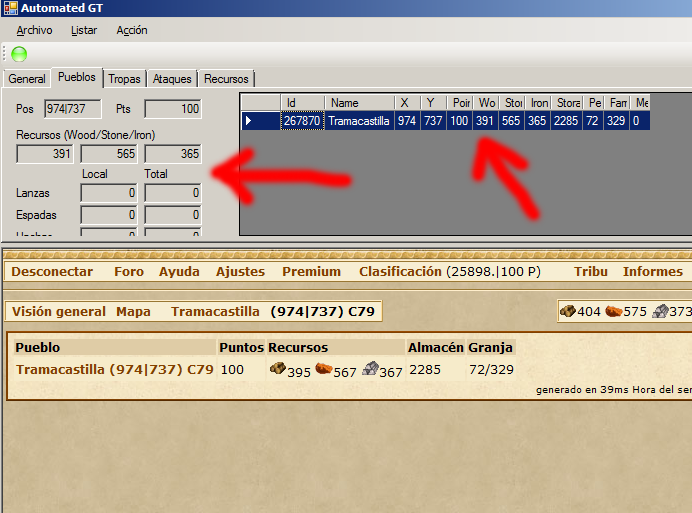Open the Listar menu

tap(84, 30)
